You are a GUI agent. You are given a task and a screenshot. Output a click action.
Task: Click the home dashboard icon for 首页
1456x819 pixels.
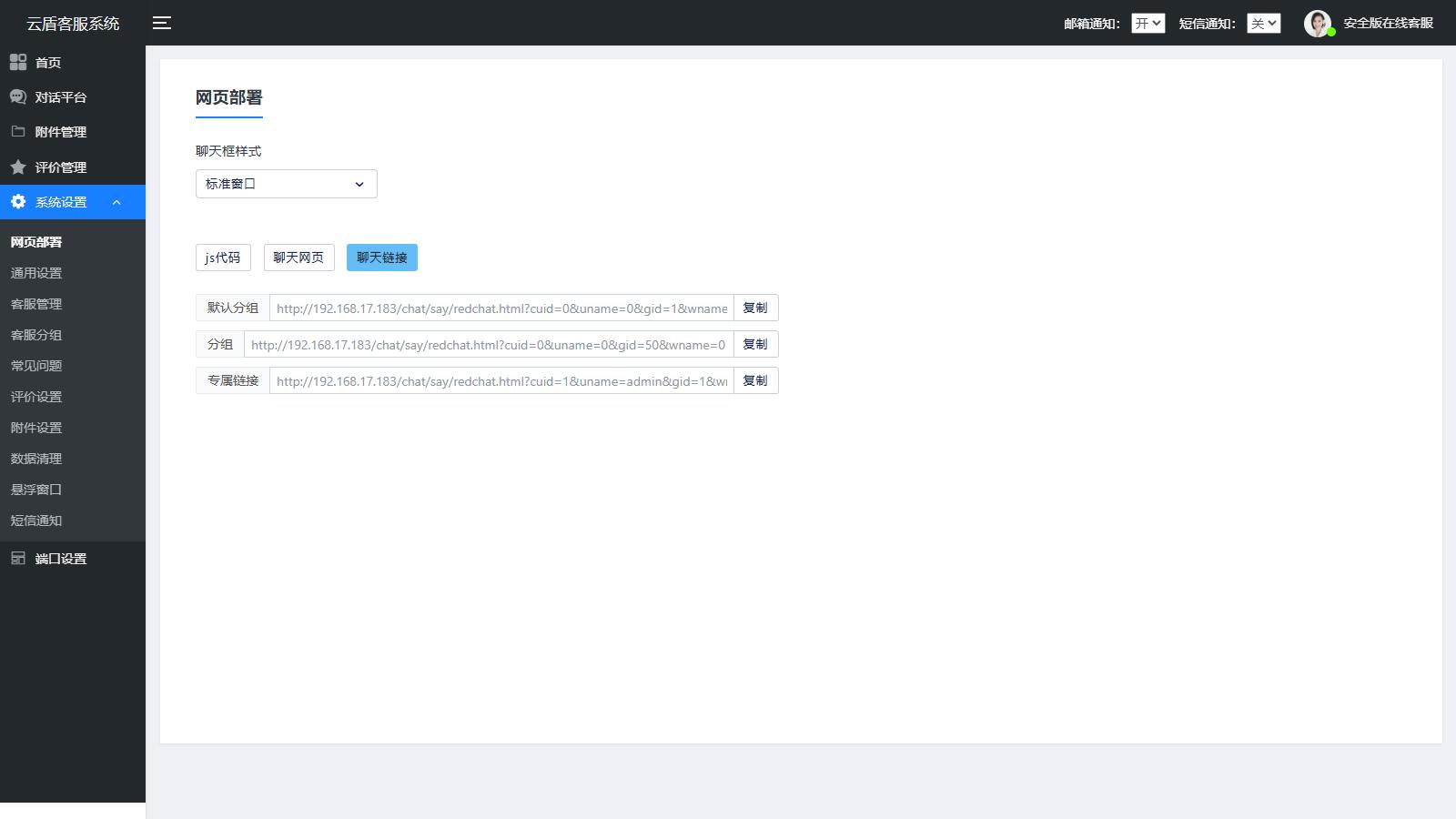point(18,62)
